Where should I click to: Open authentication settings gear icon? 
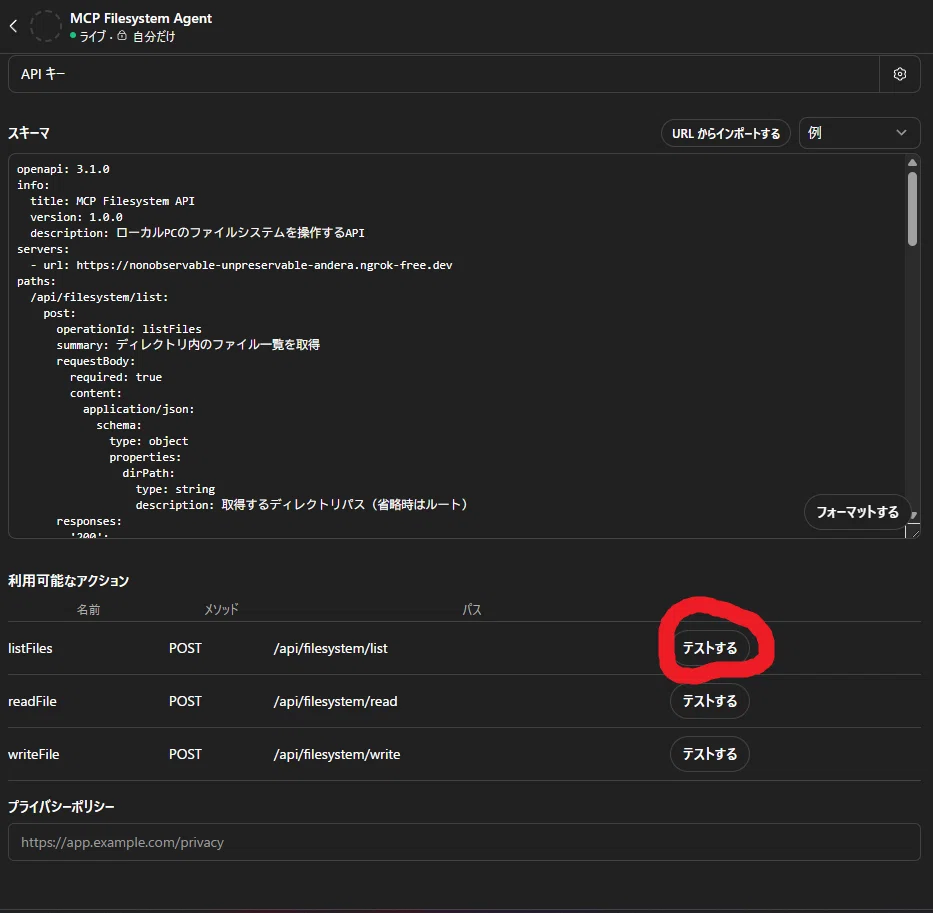(x=900, y=74)
